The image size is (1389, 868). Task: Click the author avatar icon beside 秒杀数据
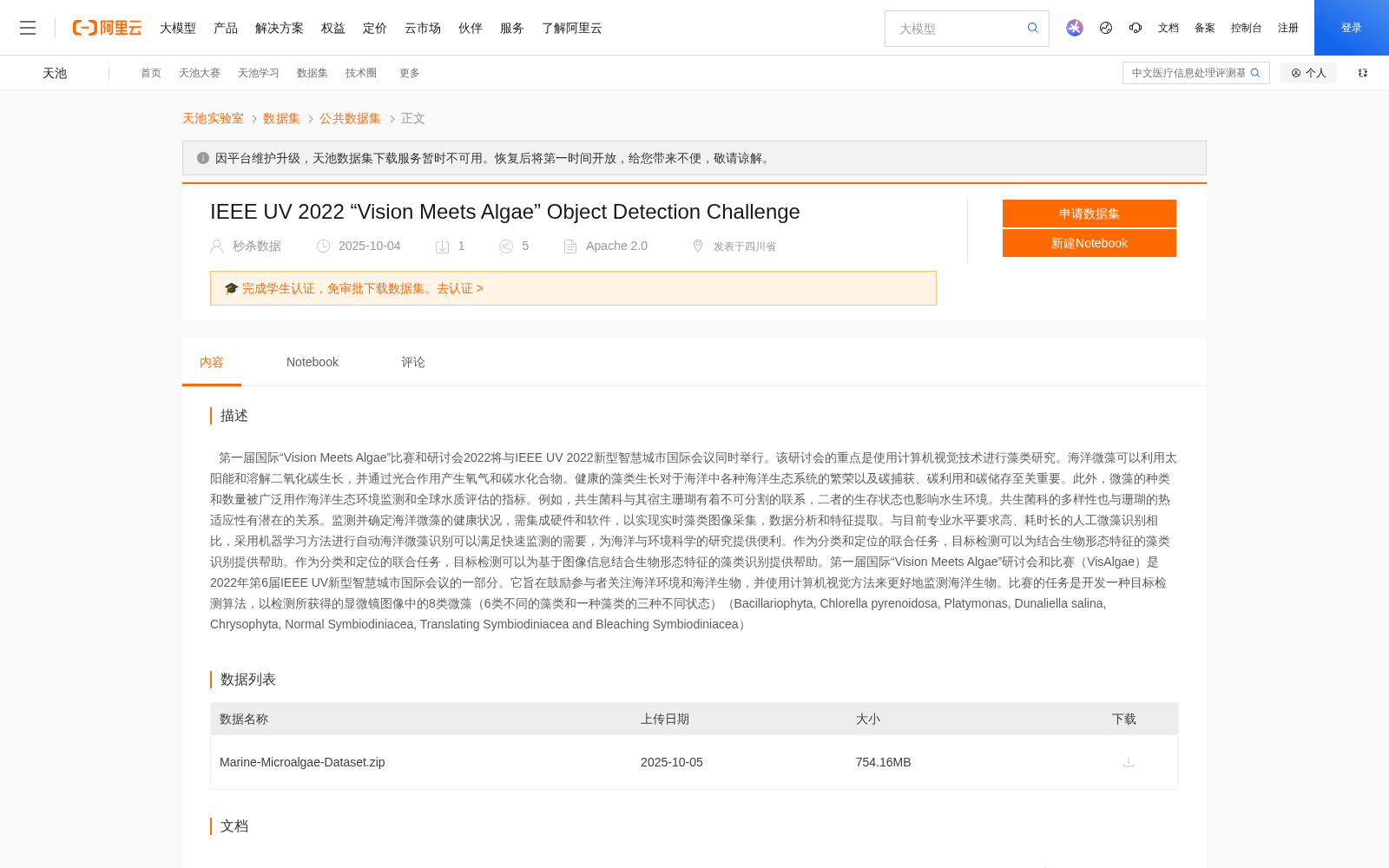(217, 247)
